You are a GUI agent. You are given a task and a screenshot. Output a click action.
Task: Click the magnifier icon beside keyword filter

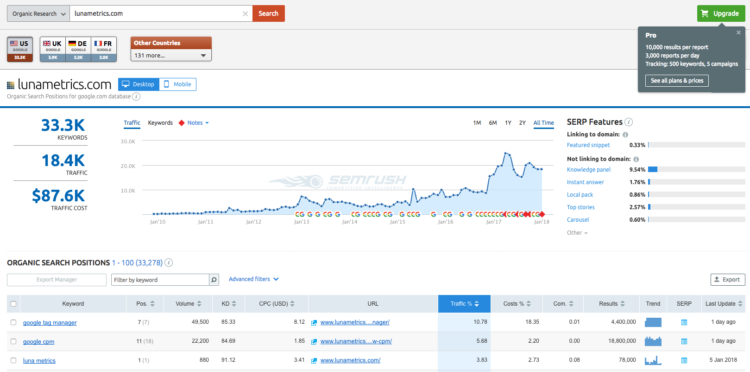(x=214, y=280)
